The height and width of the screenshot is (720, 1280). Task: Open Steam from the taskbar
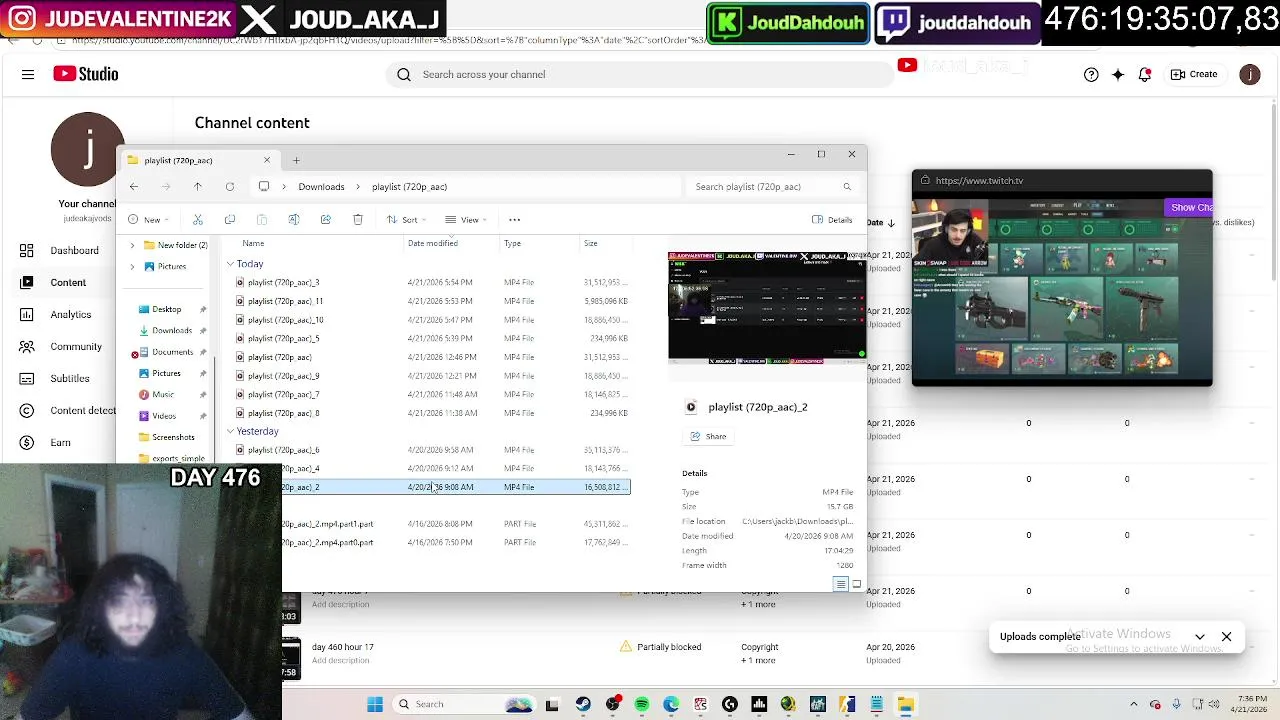pyautogui.click(x=583, y=704)
